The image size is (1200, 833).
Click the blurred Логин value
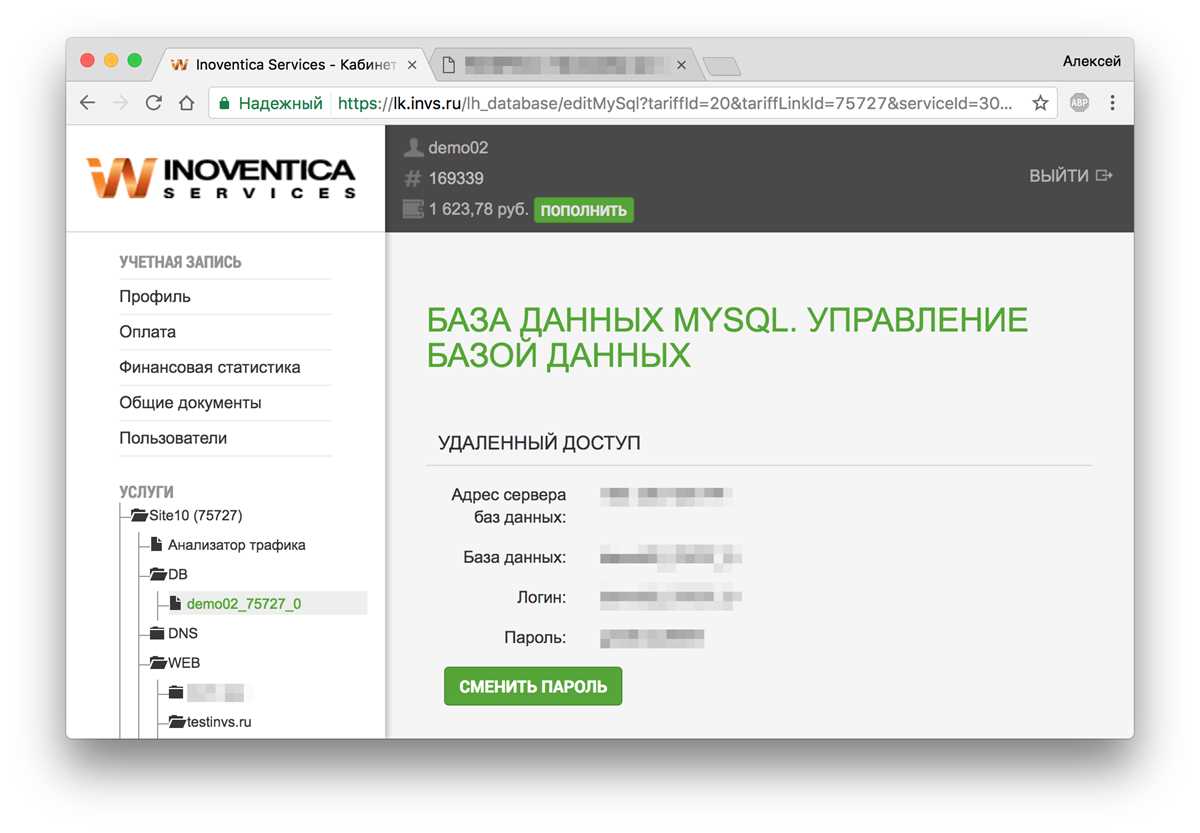click(x=671, y=598)
